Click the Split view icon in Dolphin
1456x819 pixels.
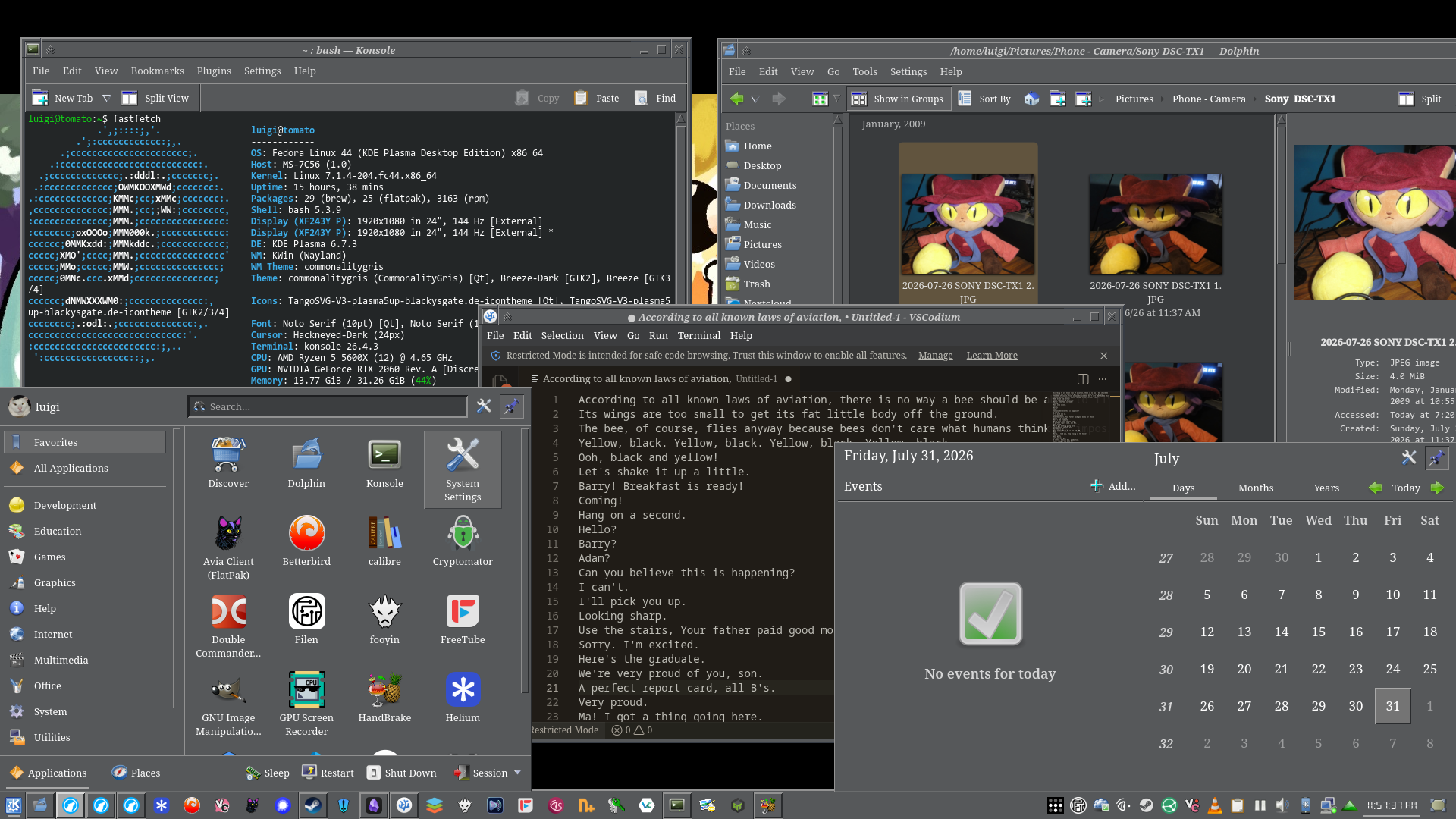click(x=1406, y=99)
